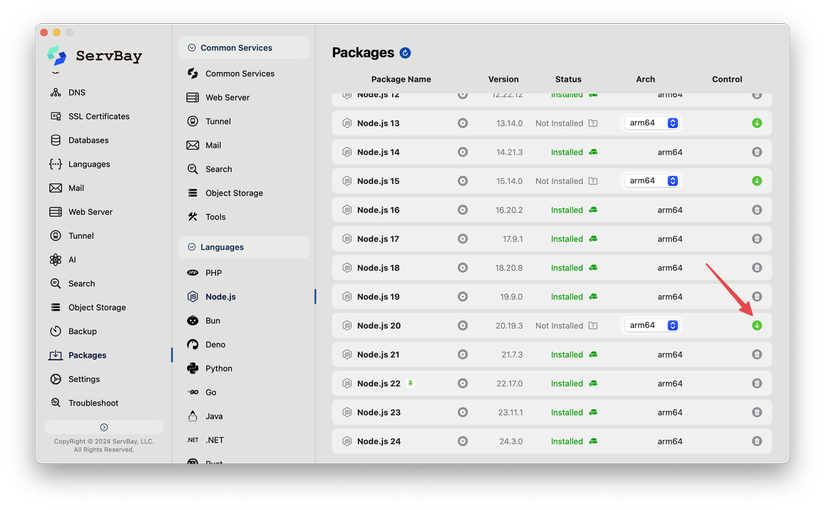Click the trash icon on Node.js 18 row
Image resolution: width=825 pixels, height=510 pixels.
(757, 268)
